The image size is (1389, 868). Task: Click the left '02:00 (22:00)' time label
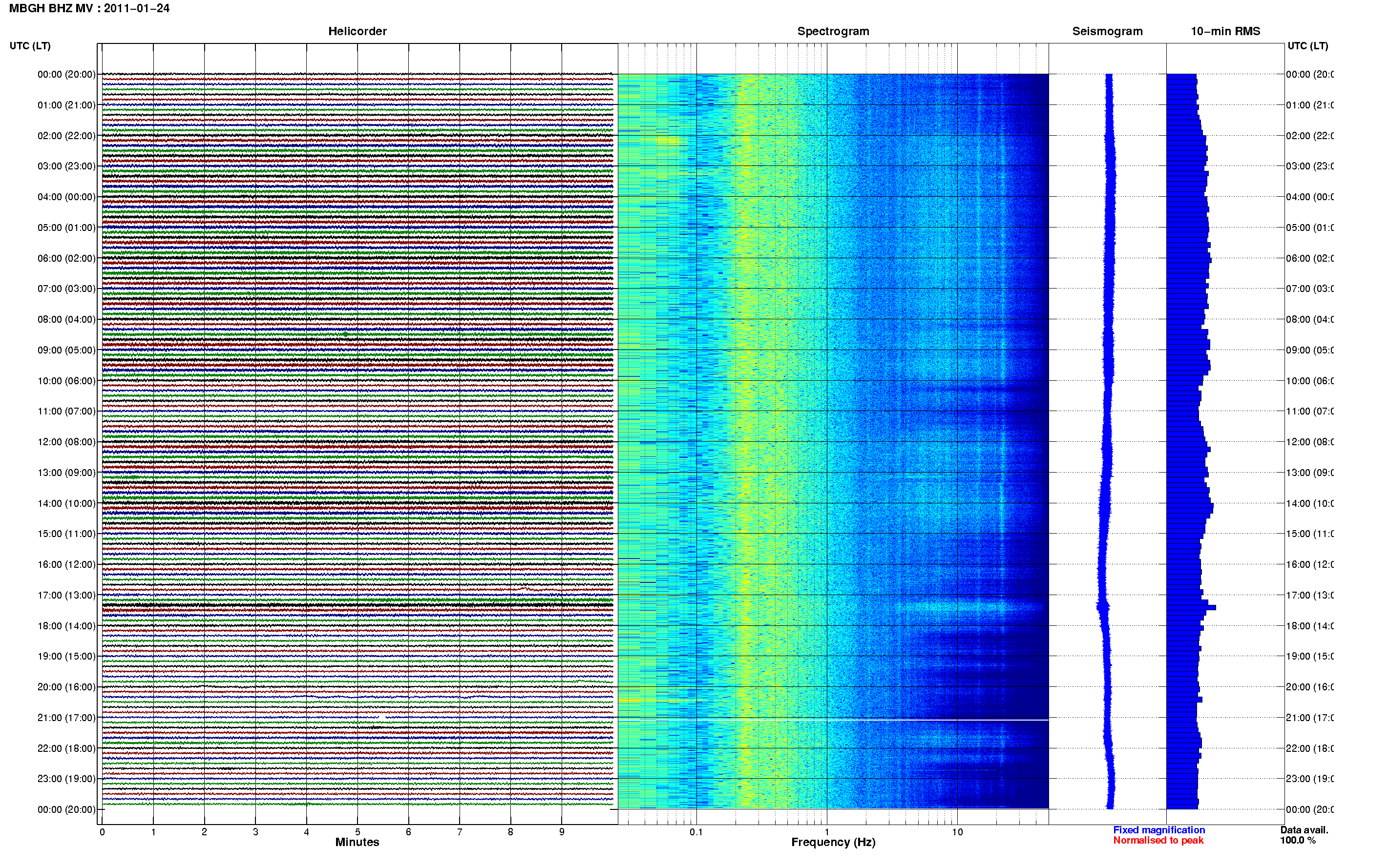tap(66, 136)
